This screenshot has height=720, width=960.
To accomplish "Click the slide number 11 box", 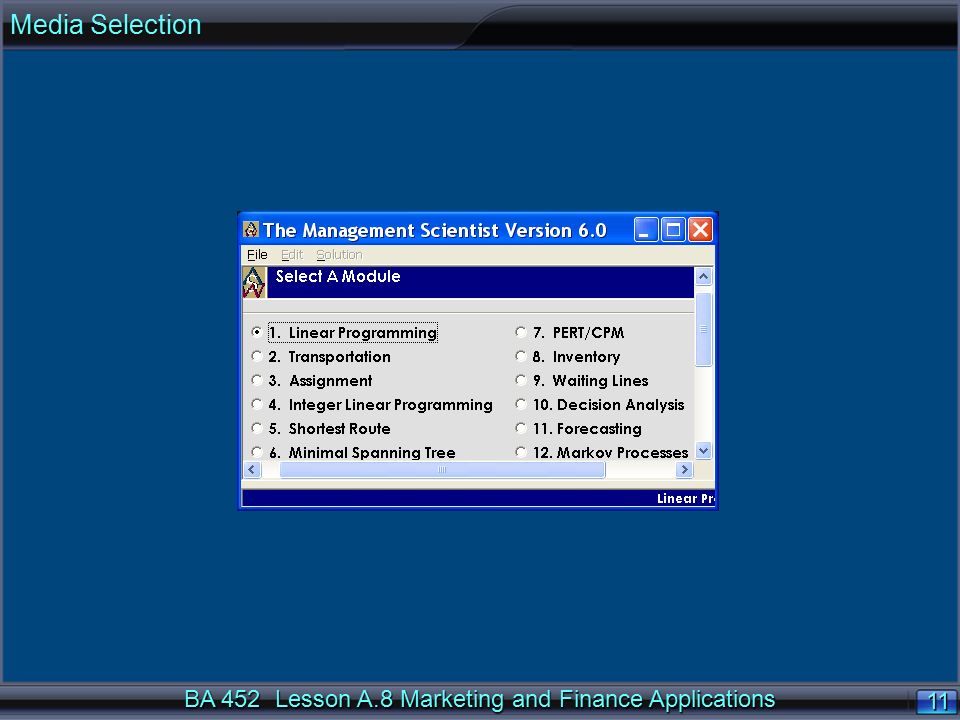I will click(937, 701).
